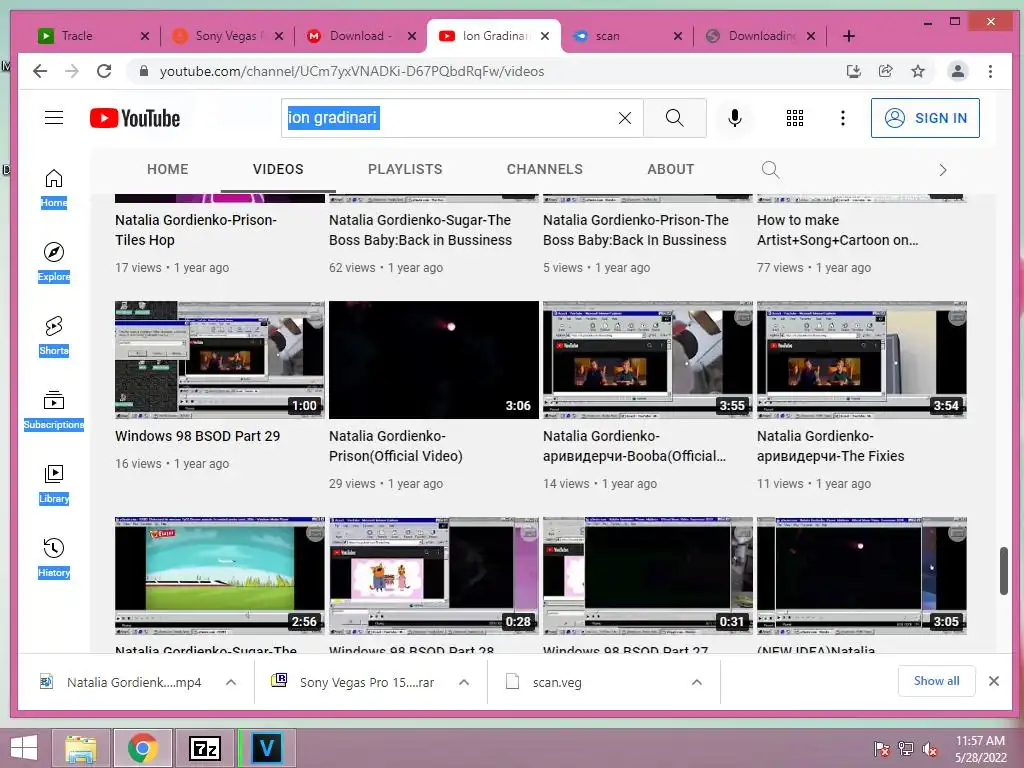Click the SIGN IN button
1024x768 pixels.
(x=925, y=118)
